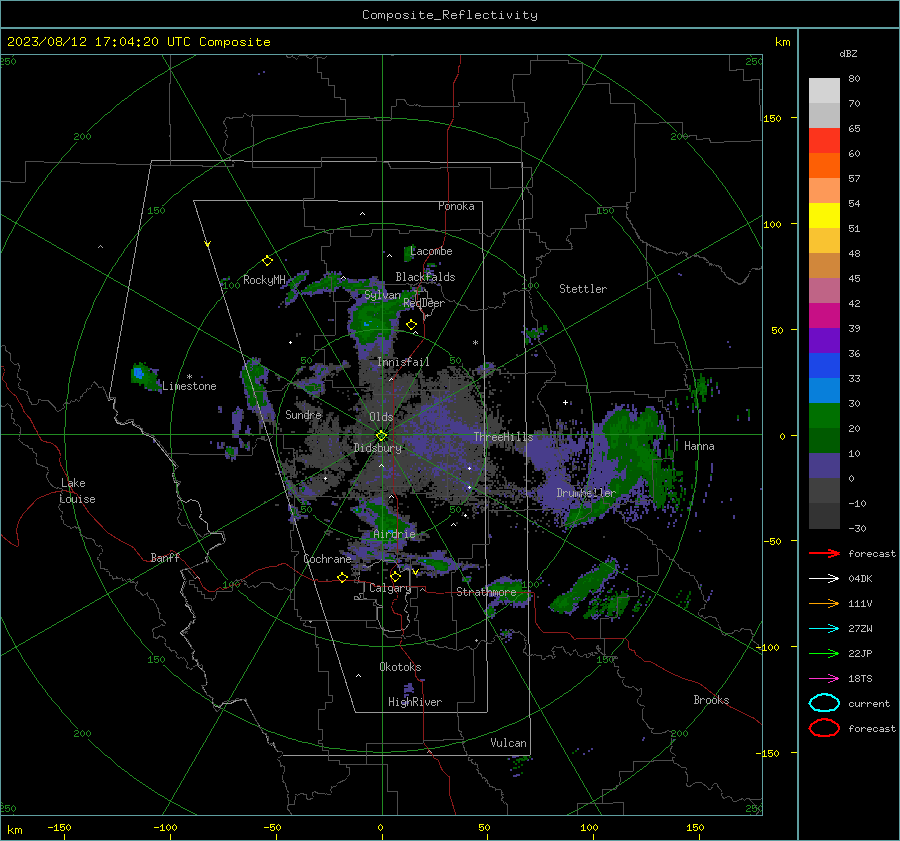Image resolution: width=900 pixels, height=841 pixels.
Task: Click the yellow diamond marker above Calgary
Action: click(395, 576)
